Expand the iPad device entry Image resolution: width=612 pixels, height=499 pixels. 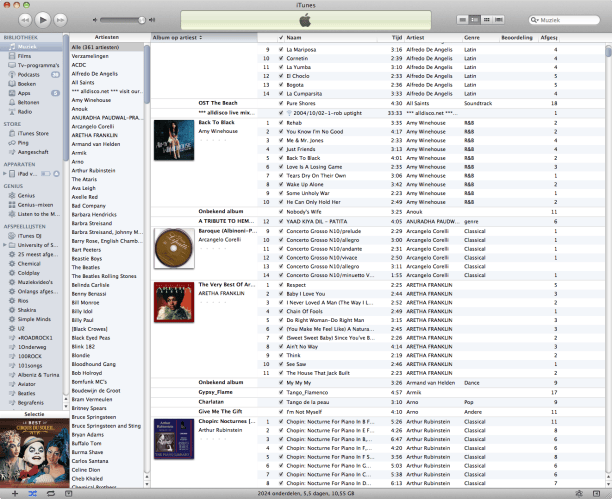pos(4,174)
